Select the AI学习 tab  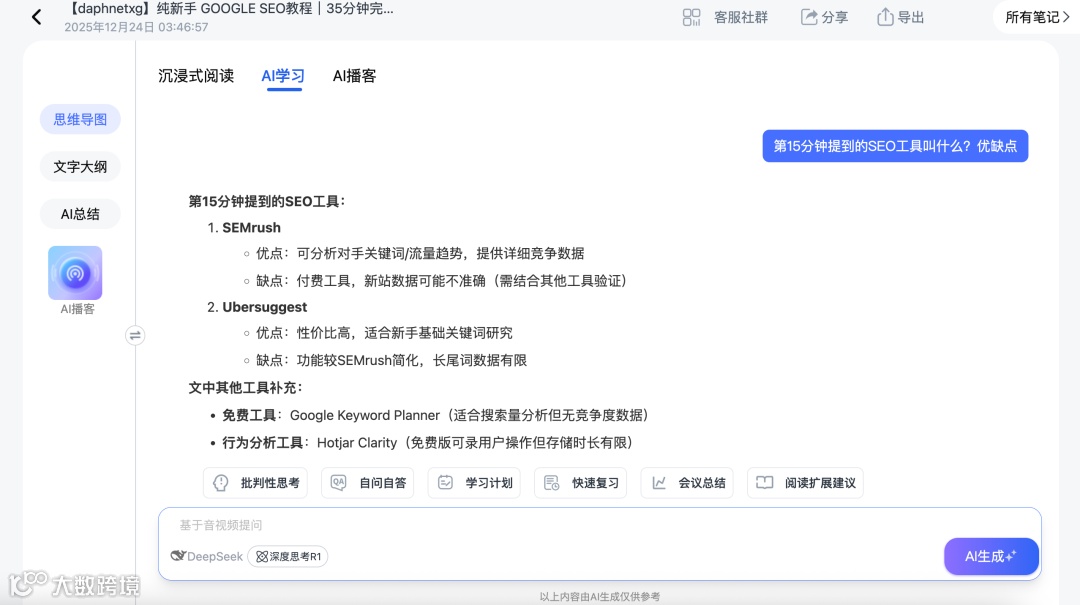point(282,76)
